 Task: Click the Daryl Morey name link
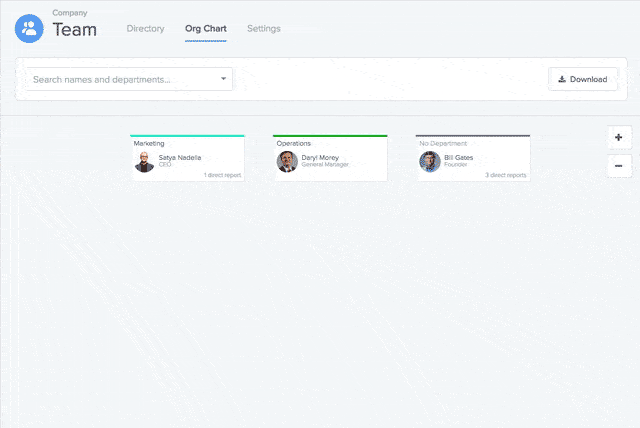[x=320, y=157]
